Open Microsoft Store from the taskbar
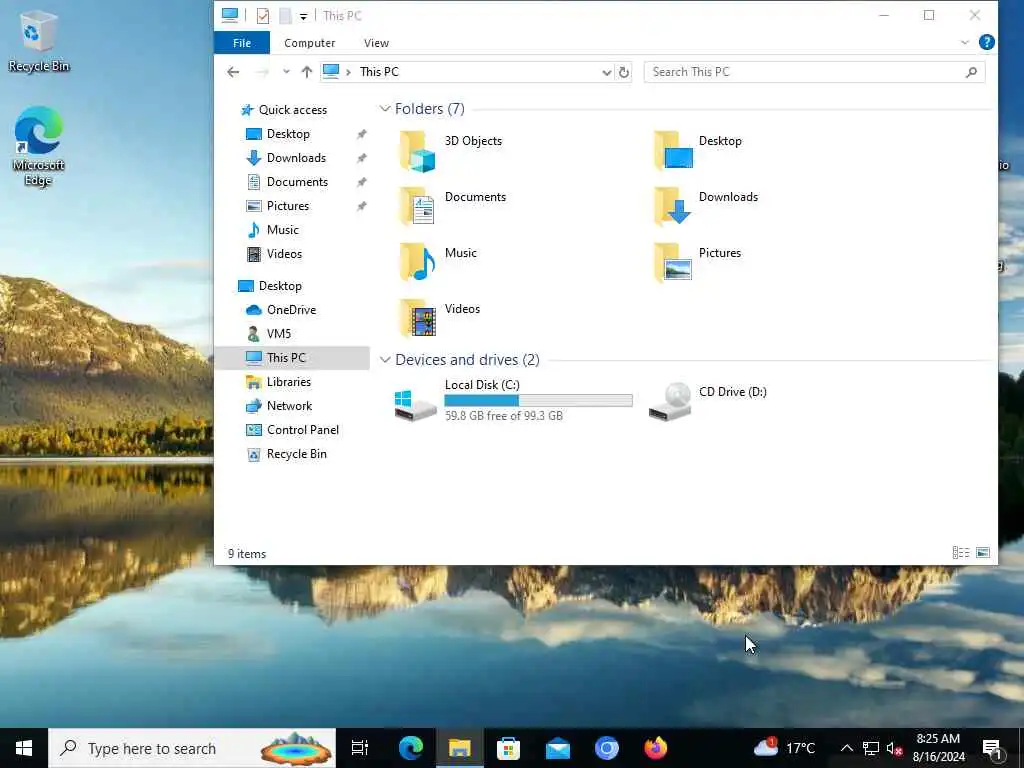Viewport: 1024px width, 768px height. pyautogui.click(x=508, y=748)
